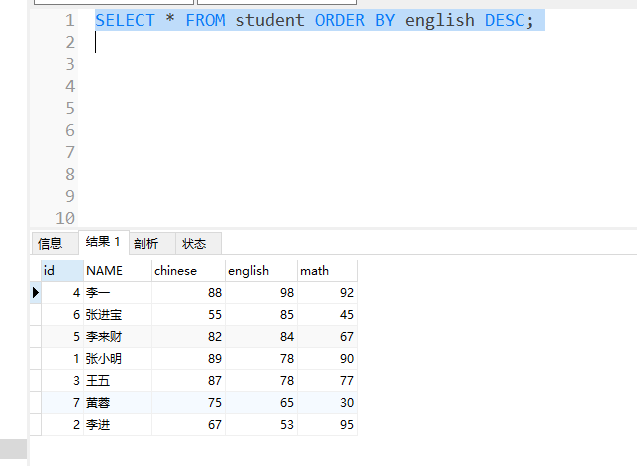The width and height of the screenshot is (637, 466).
Task: Switch to the 信息 tab
Action: click(50, 243)
